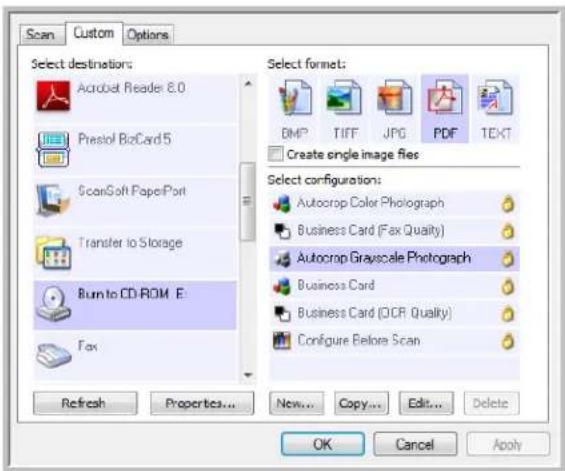Toggle lock on the plain Business Card row
This screenshot has width=565, height=471.
click(x=508, y=286)
